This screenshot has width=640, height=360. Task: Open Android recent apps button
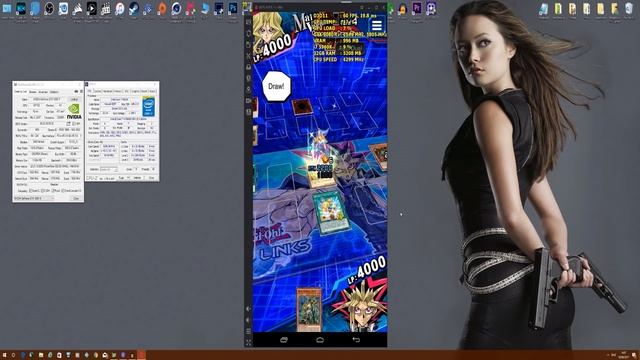[x=284, y=340]
